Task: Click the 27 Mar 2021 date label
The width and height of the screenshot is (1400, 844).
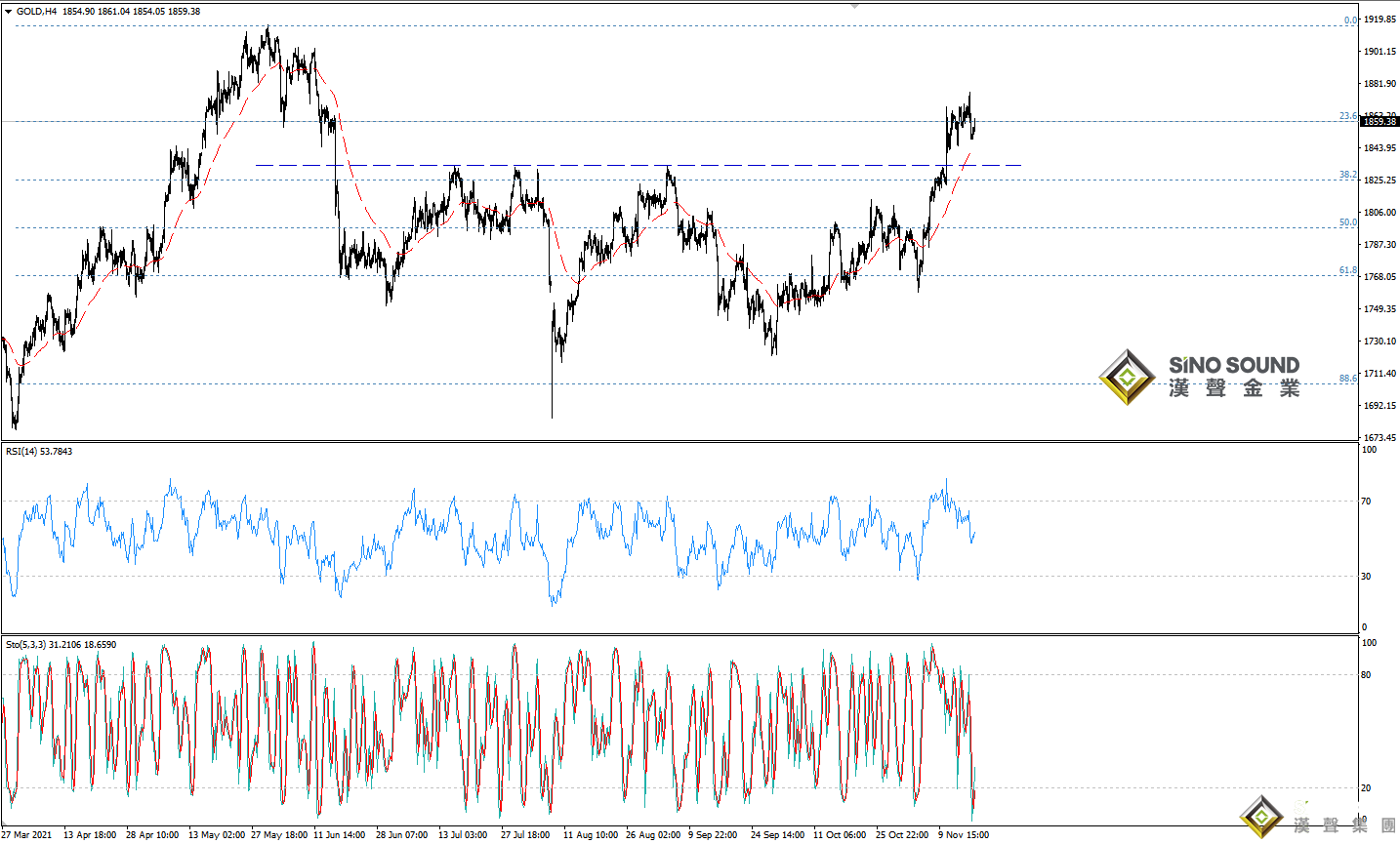Action: (x=27, y=835)
